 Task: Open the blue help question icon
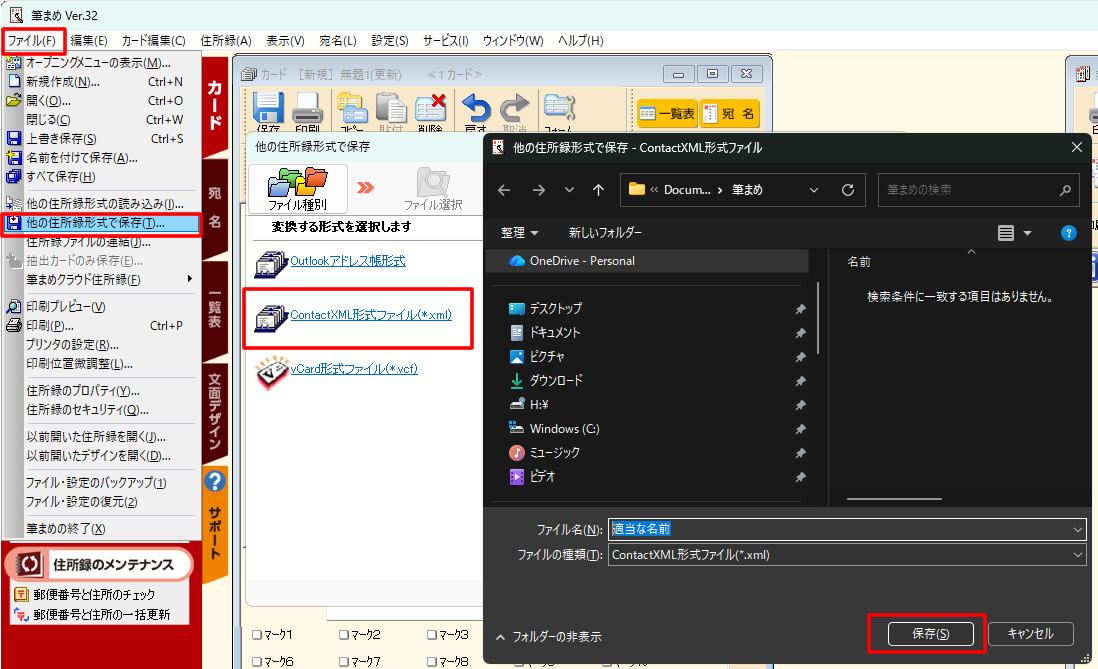[x=1068, y=233]
